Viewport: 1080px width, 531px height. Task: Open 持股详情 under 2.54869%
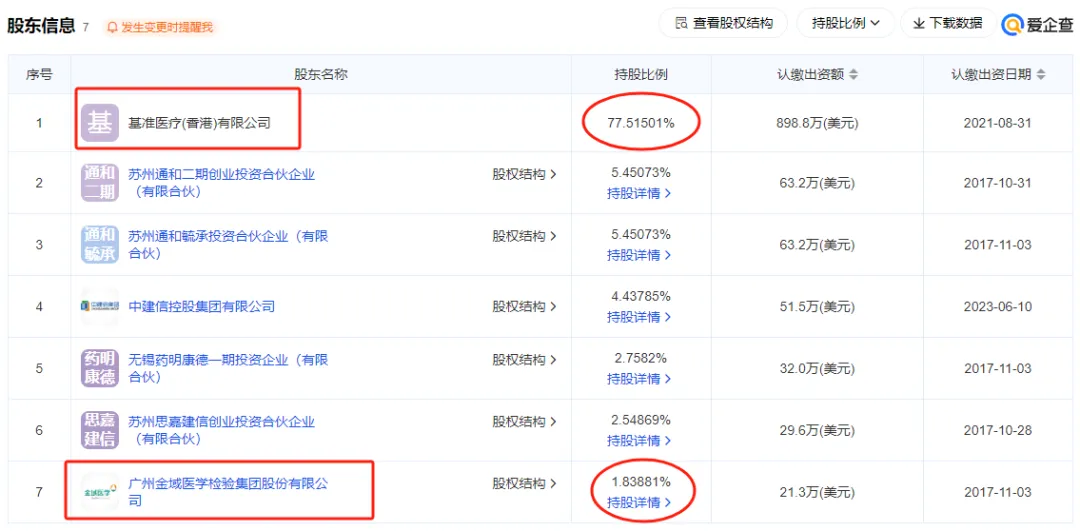(639, 441)
